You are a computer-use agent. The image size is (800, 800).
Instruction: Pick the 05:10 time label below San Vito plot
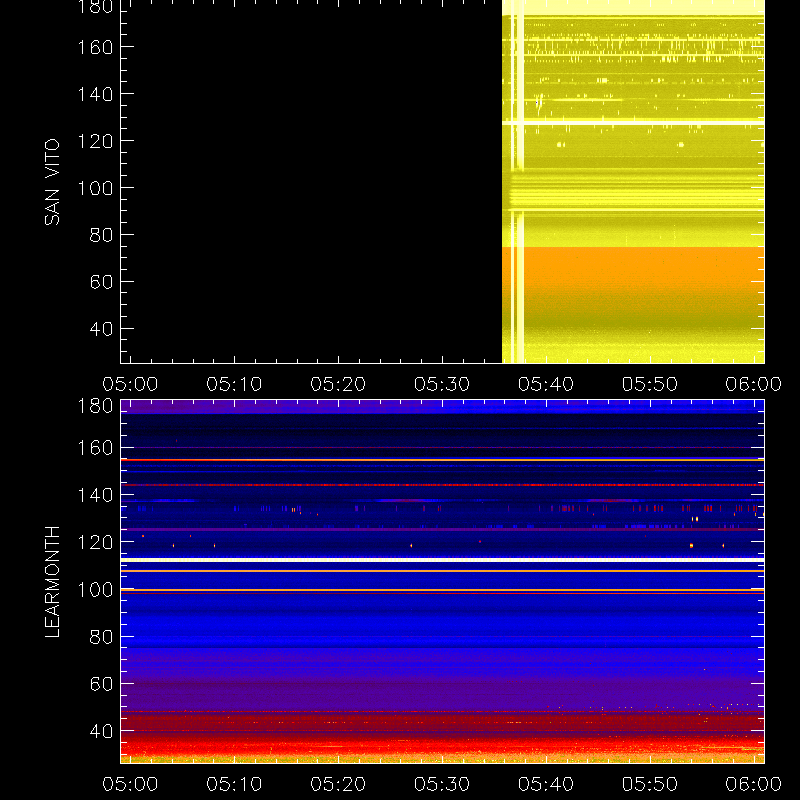click(234, 384)
